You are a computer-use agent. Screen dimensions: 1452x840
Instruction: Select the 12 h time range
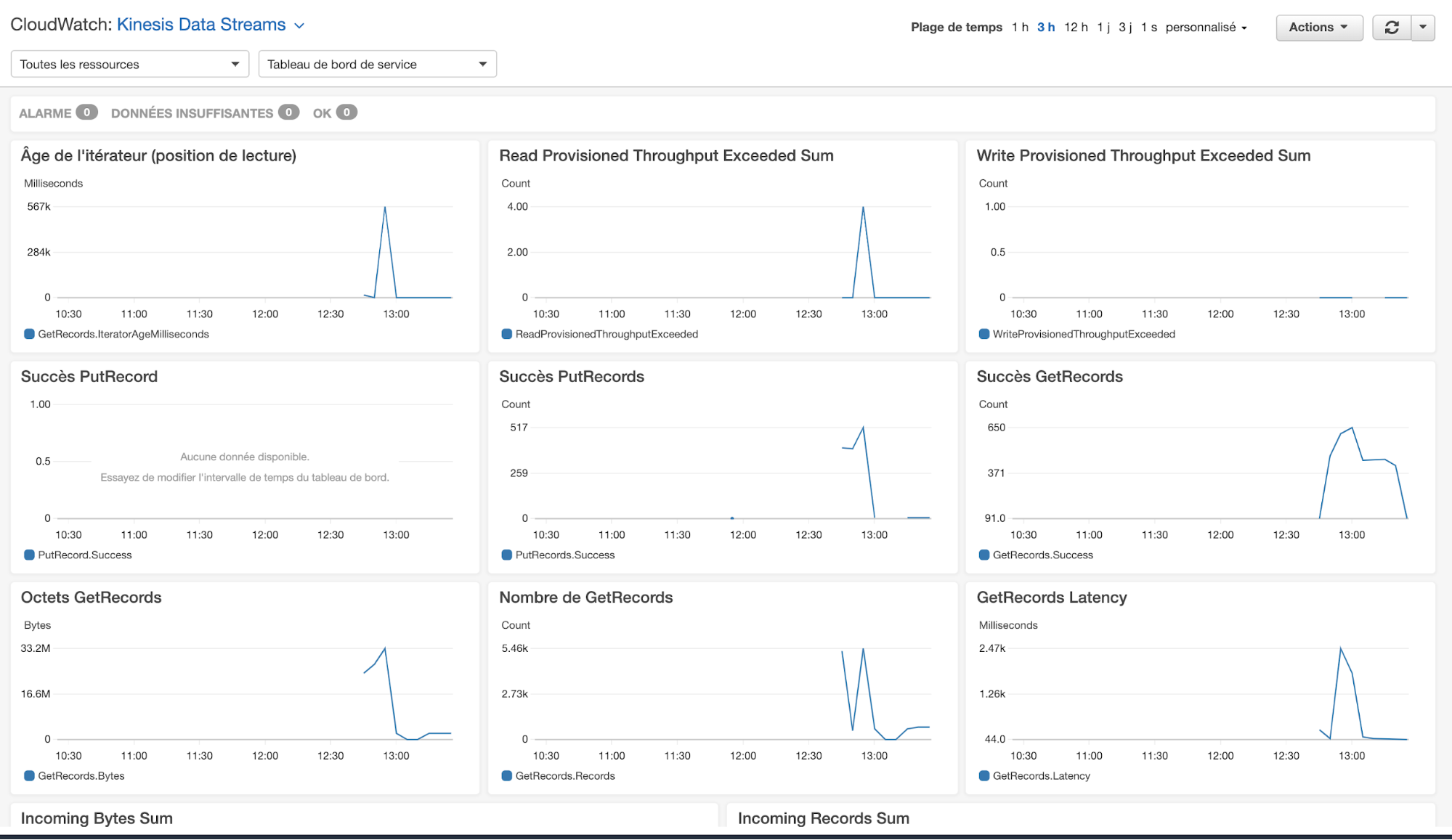point(1076,27)
